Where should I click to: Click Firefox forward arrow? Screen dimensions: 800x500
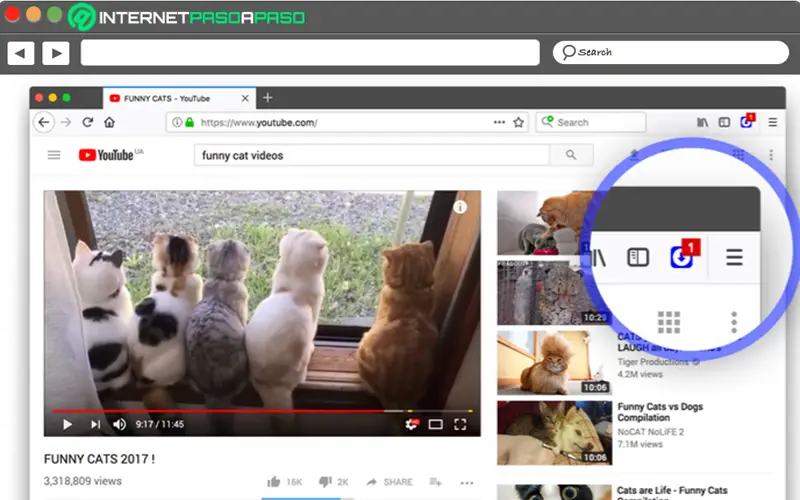coord(66,122)
